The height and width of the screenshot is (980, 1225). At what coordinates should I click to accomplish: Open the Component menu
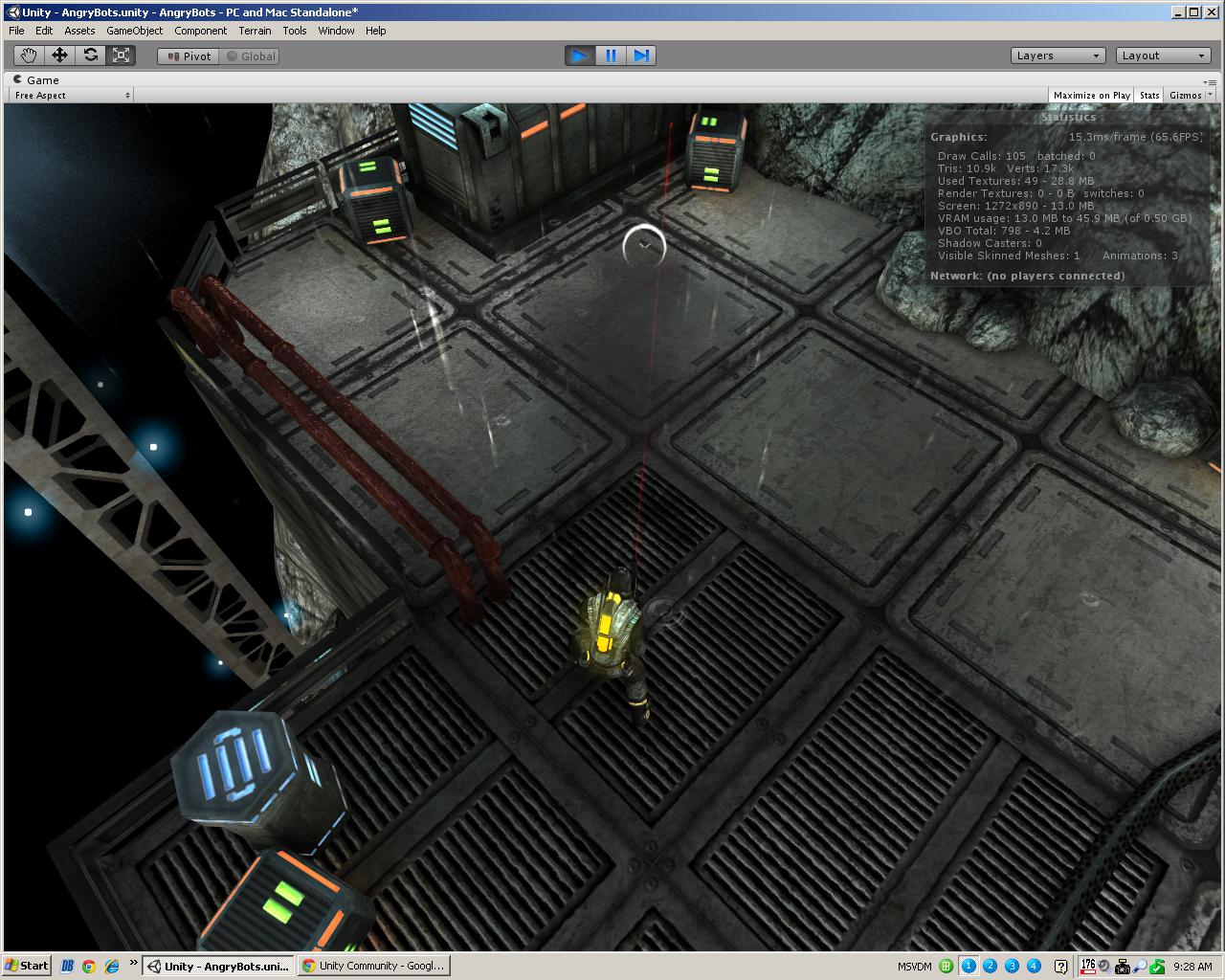tap(201, 31)
